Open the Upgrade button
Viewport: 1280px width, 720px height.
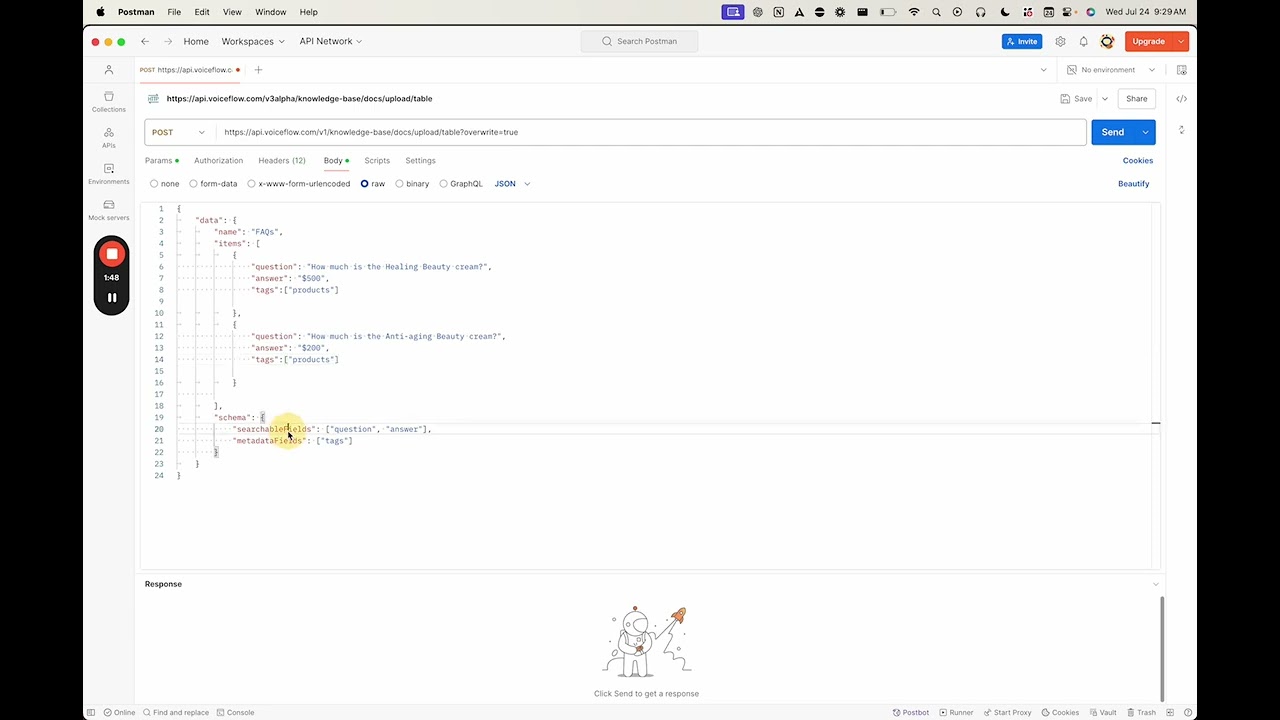click(1149, 41)
